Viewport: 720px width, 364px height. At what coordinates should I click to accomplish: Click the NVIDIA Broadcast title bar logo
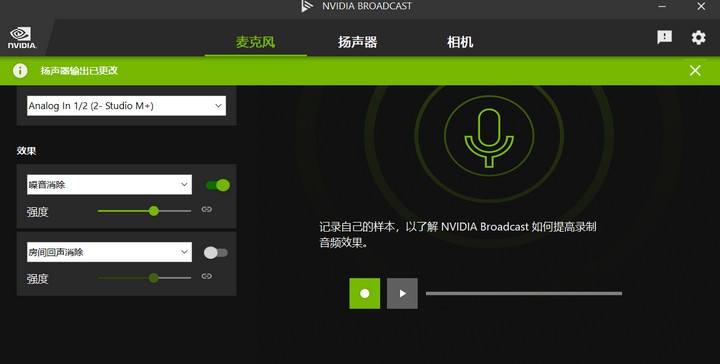coord(307,6)
